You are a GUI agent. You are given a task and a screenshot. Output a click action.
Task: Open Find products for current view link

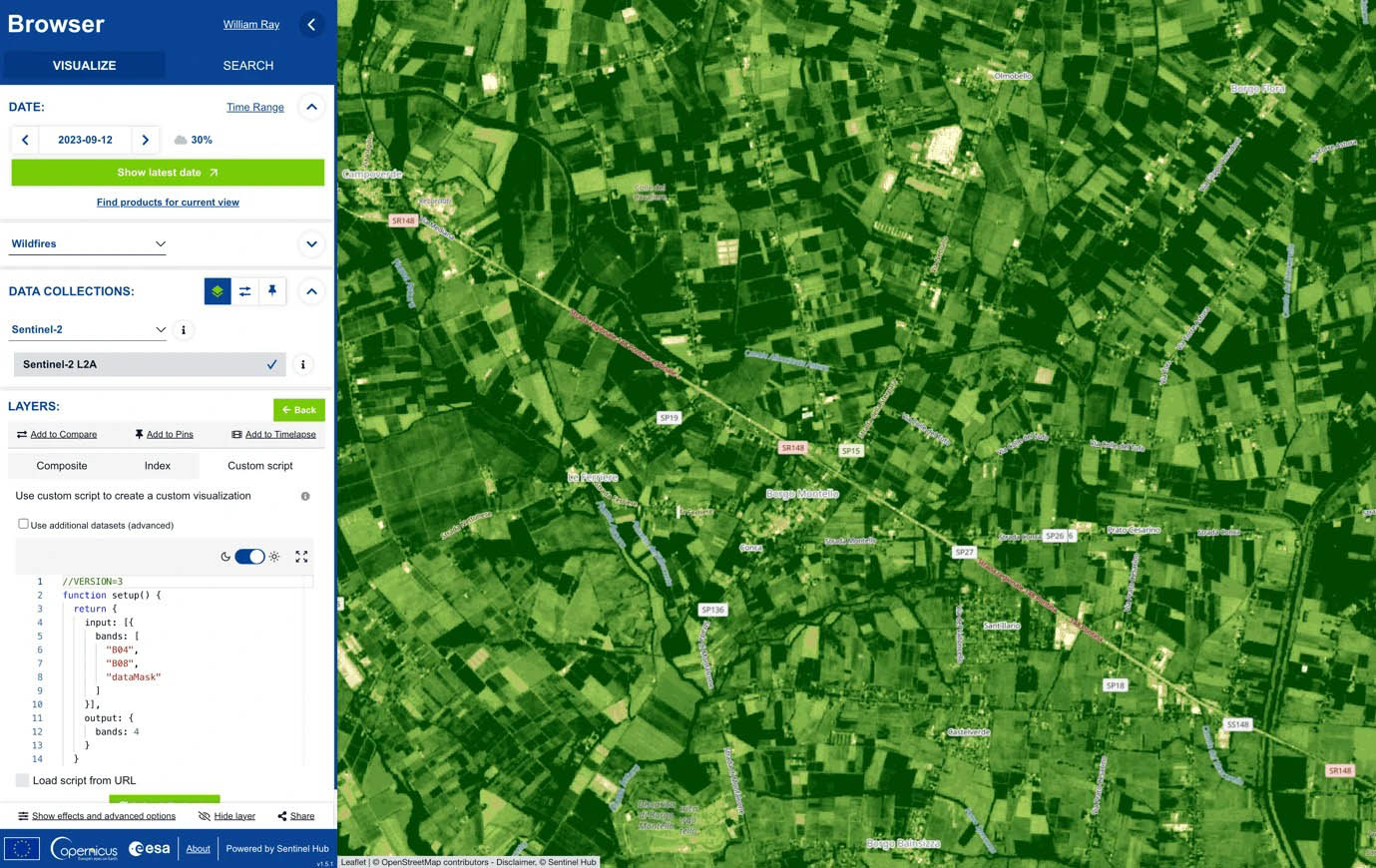click(x=168, y=203)
